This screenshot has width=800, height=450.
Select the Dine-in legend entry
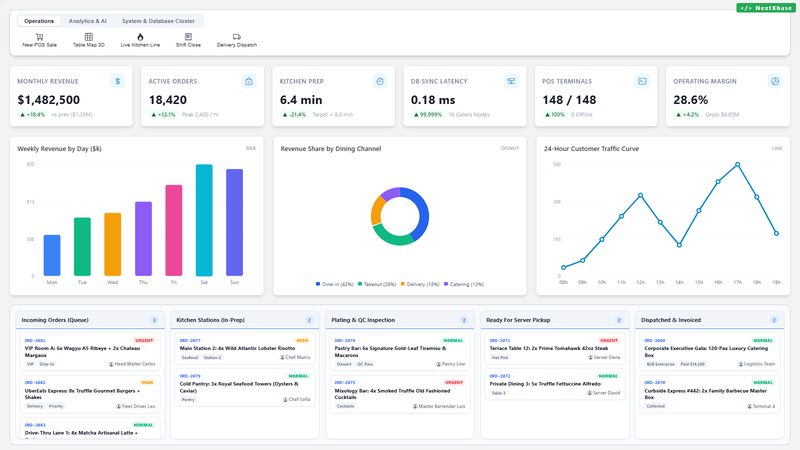tap(335, 284)
